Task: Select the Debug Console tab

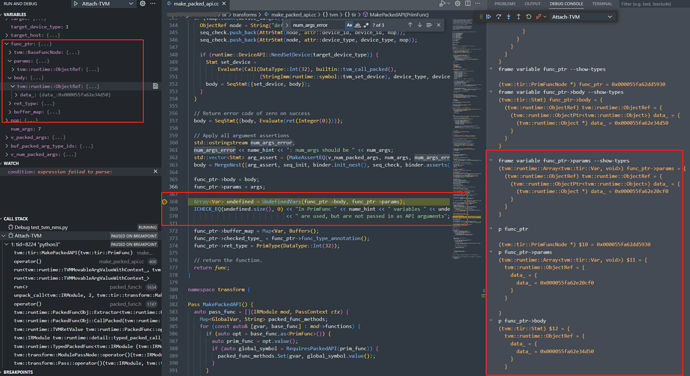Action: 566,4
